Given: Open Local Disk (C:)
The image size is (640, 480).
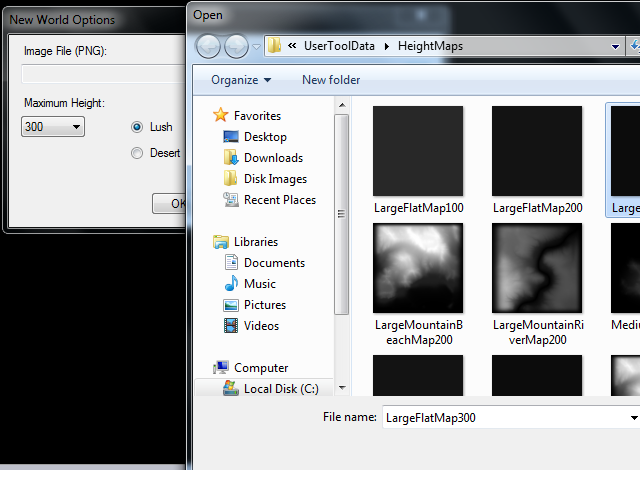Looking at the screenshot, I should pos(281,389).
